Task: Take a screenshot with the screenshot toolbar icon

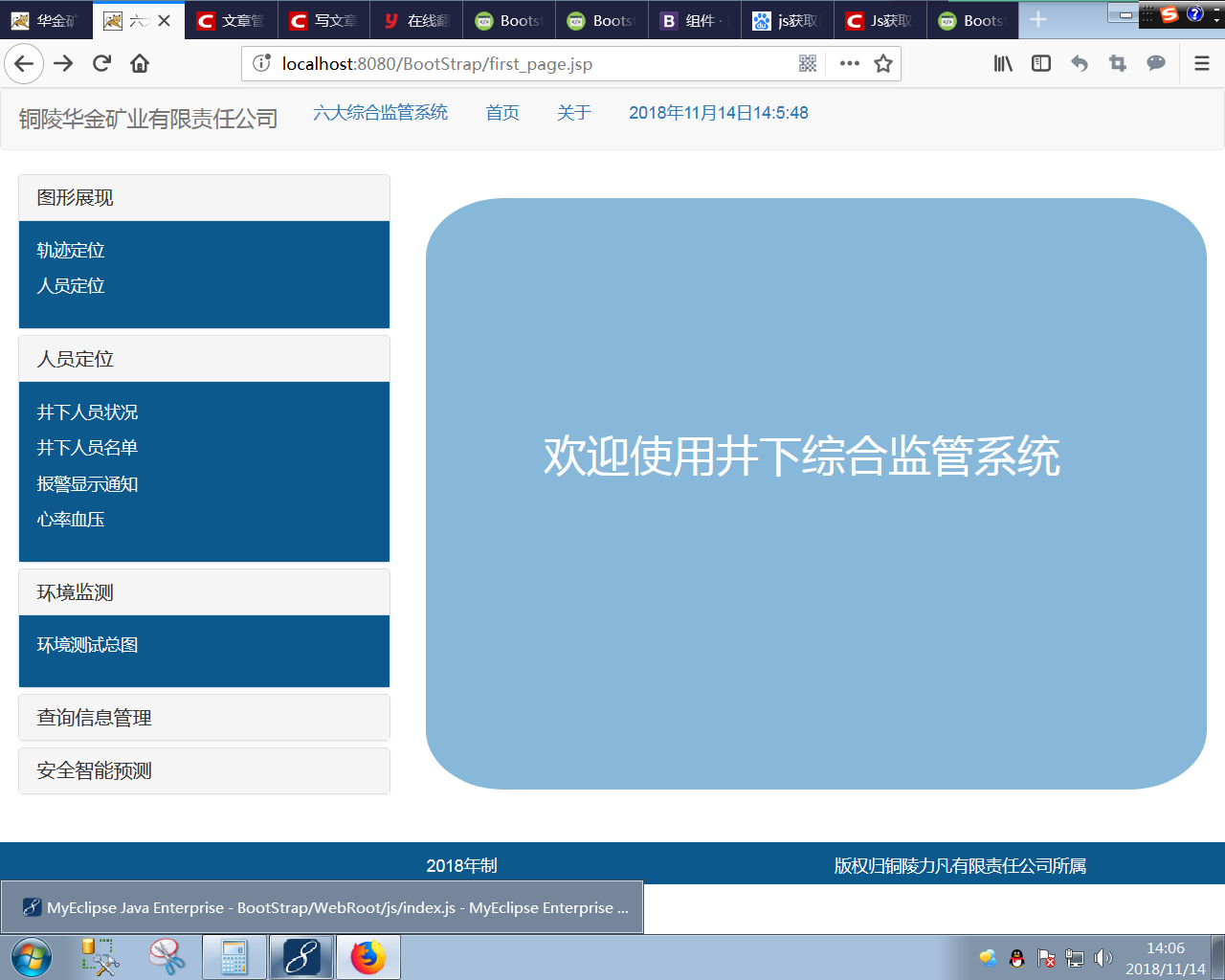Action: [1117, 63]
